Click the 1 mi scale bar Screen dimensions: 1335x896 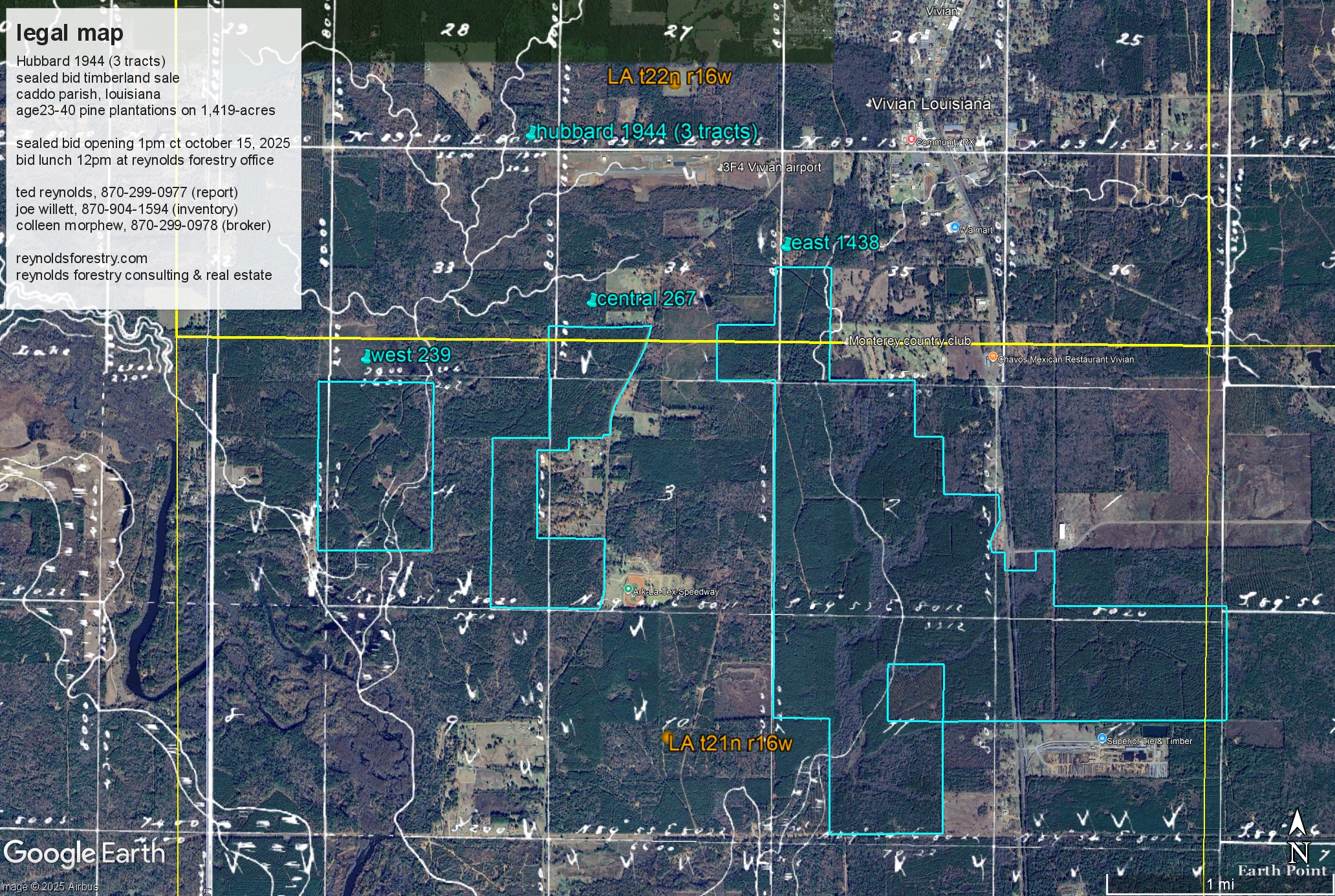click(1220, 884)
